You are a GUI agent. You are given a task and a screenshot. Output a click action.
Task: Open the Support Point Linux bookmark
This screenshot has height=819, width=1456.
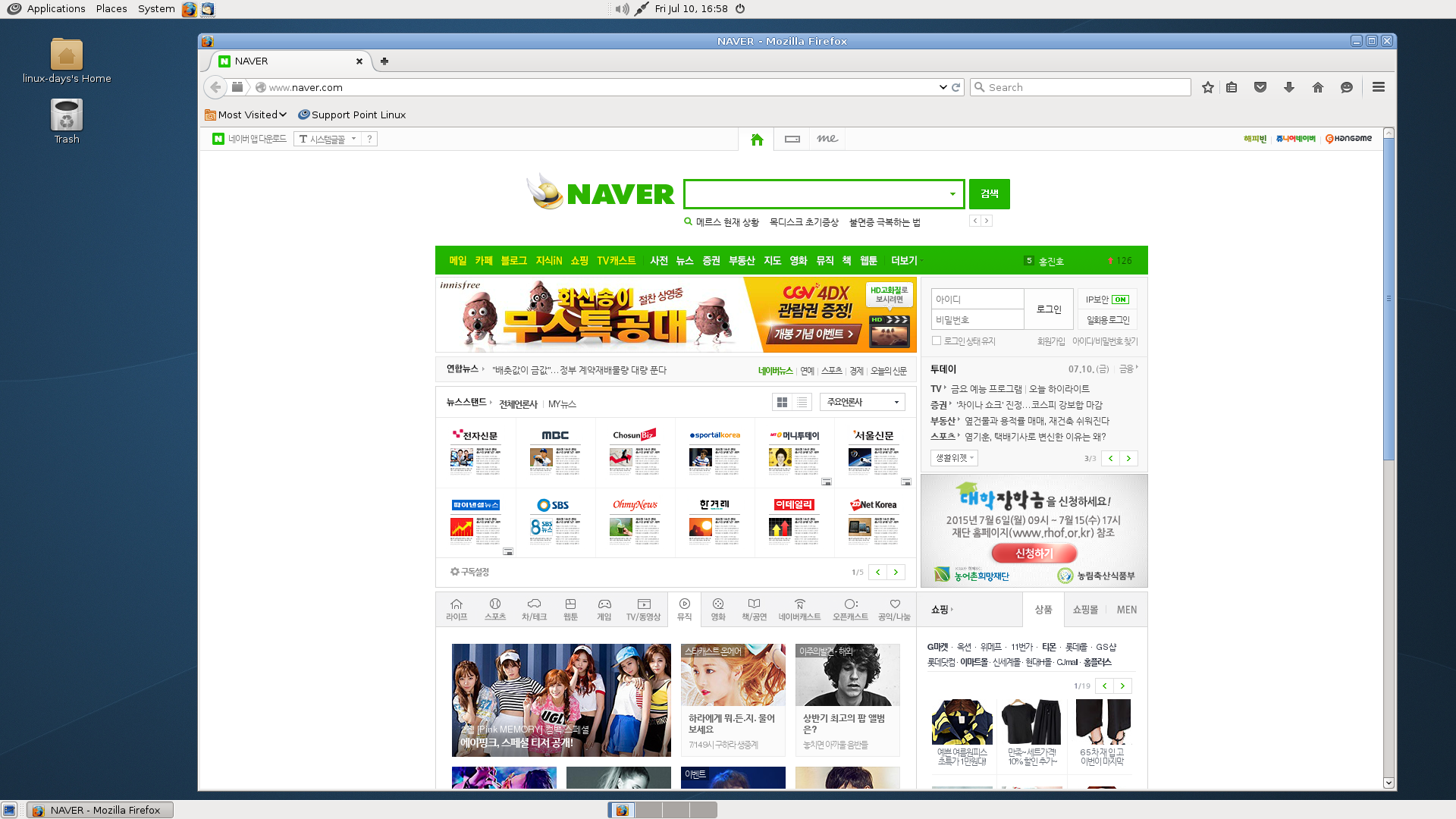point(352,115)
